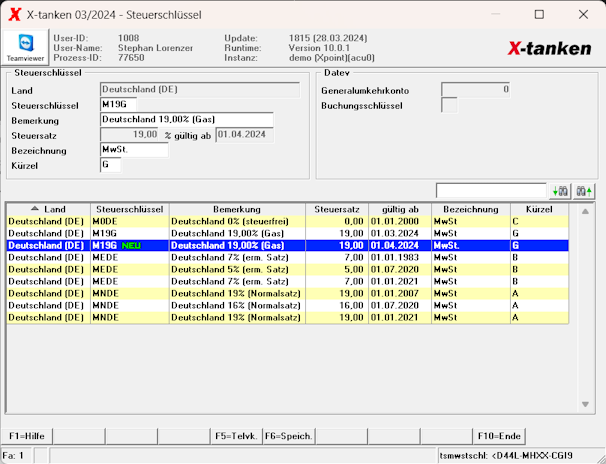Select the M19G row valid from 01.03.2024

point(288,233)
